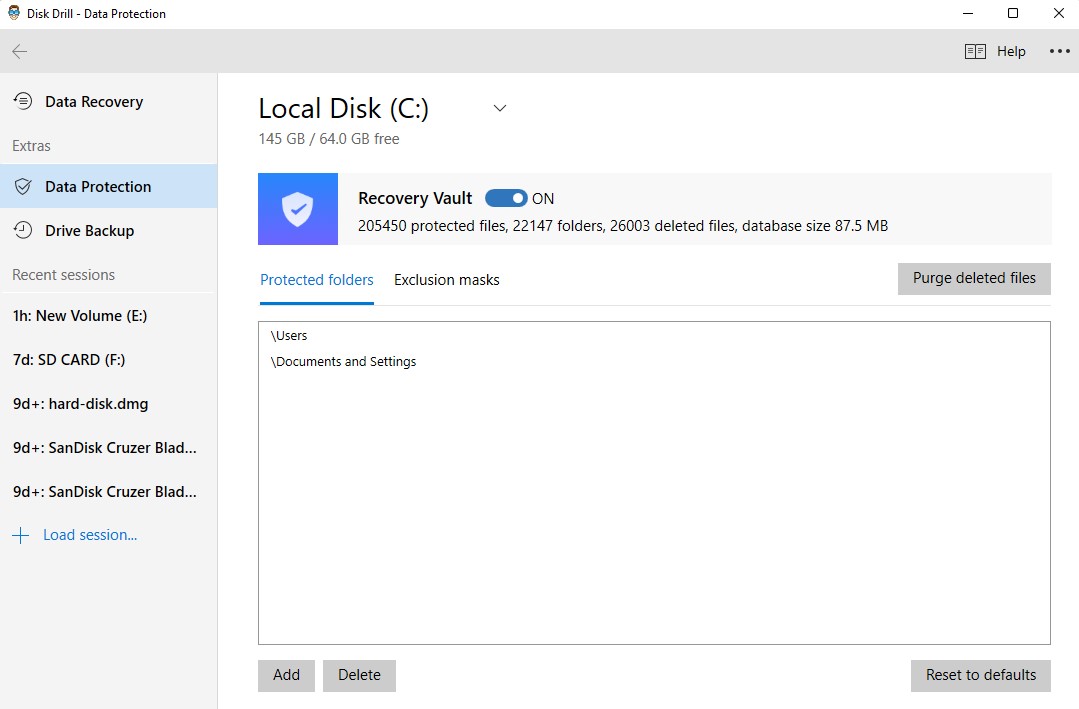Click the plus icon beside Load session
The height and width of the screenshot is (709, 1079).
(x=21, y=536)
